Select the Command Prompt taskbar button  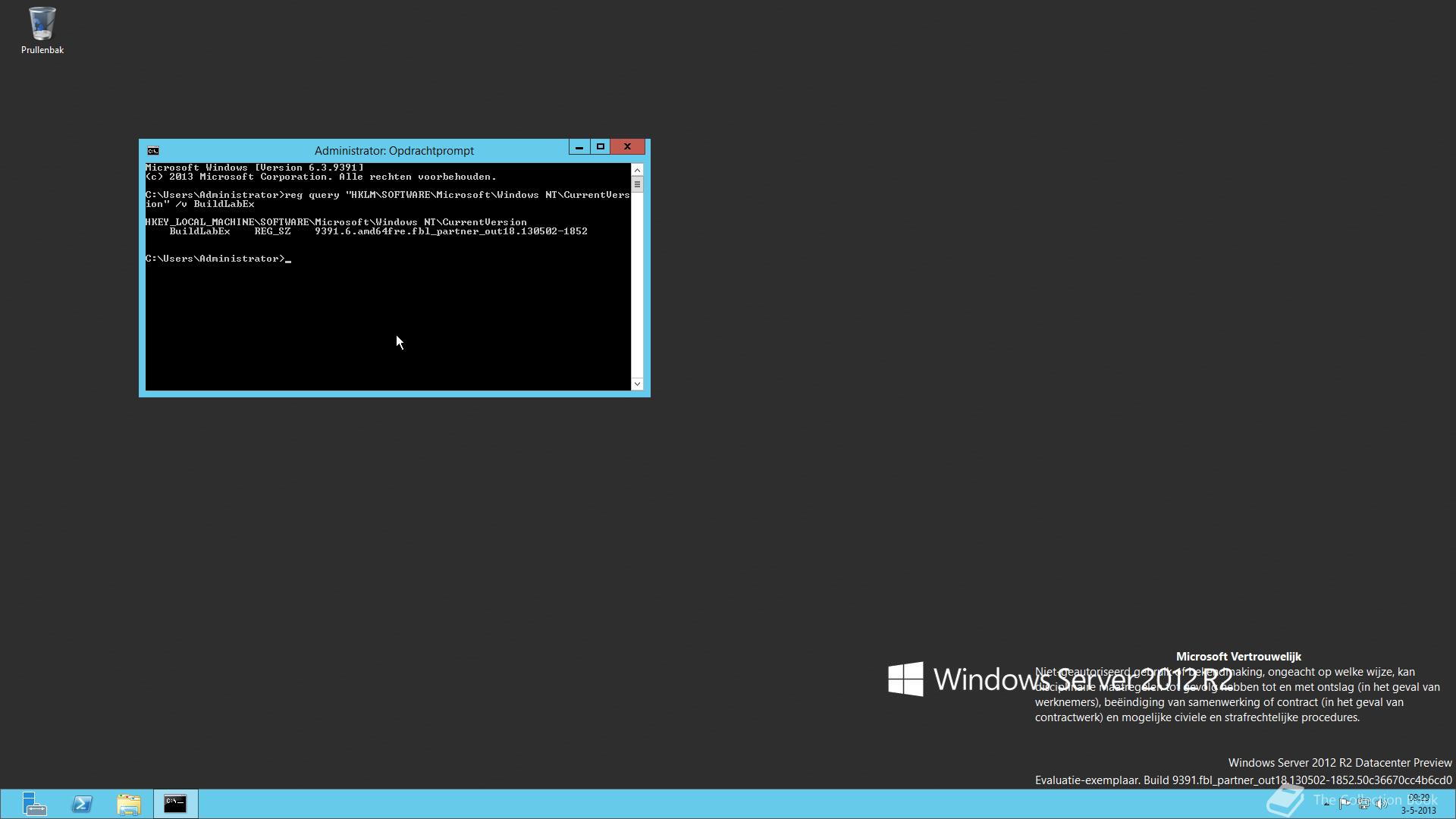tap(175, 804)
